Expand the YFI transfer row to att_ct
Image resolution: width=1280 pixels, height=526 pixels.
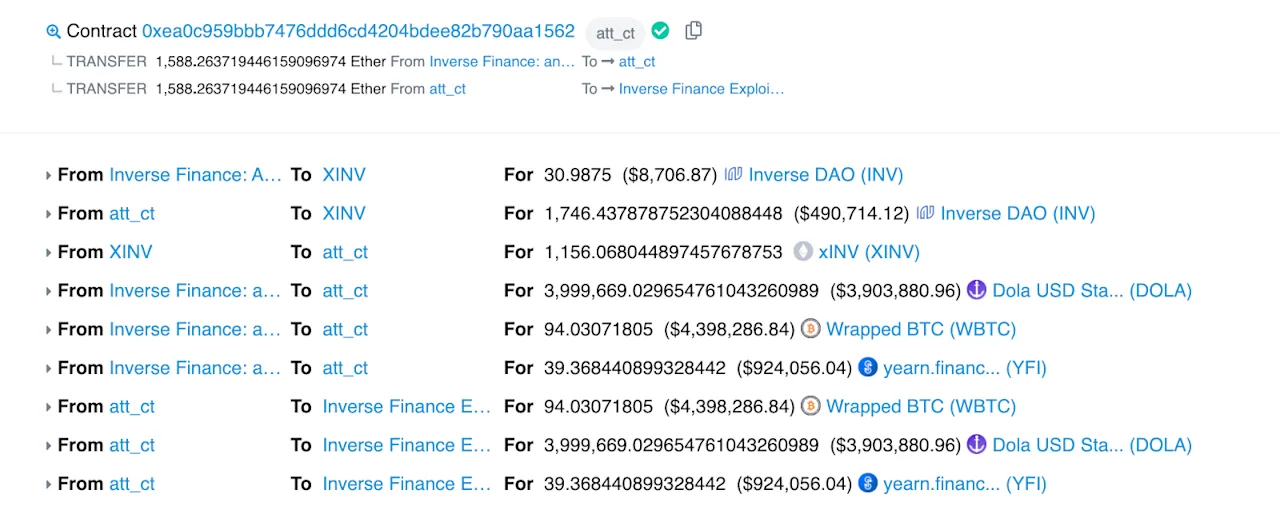pos(49,368)
